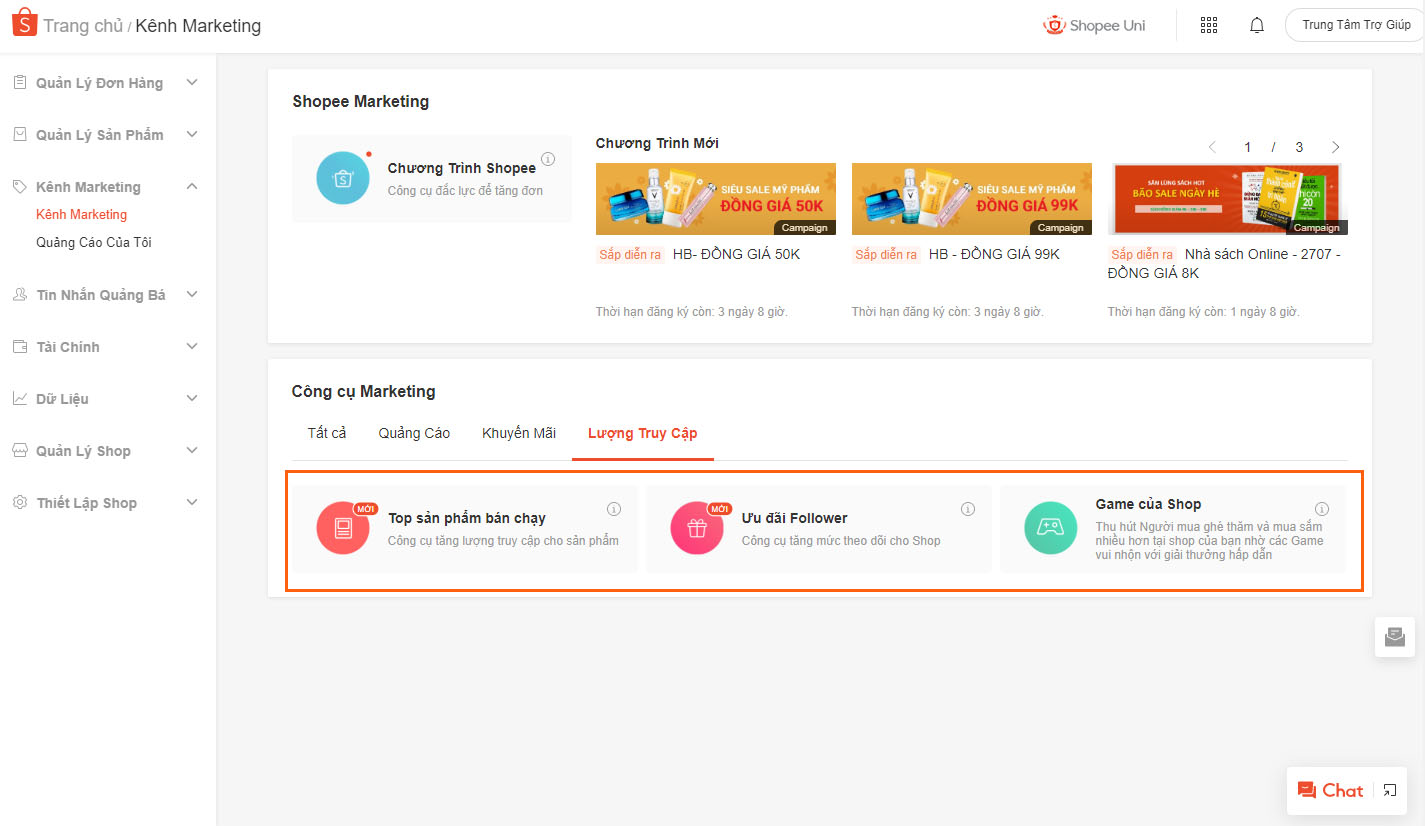Switch to the Khuyến Mãi tab
Image resolution: width=1425 pixels, height=826 pixels.
pos(519,433)
